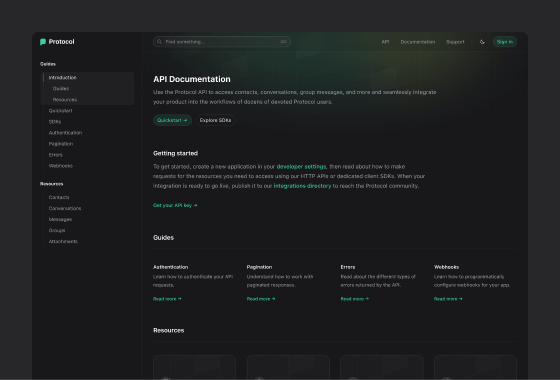Click Get your API key link
The width and height of the screenshot is (560, 380).
point(175,205)
